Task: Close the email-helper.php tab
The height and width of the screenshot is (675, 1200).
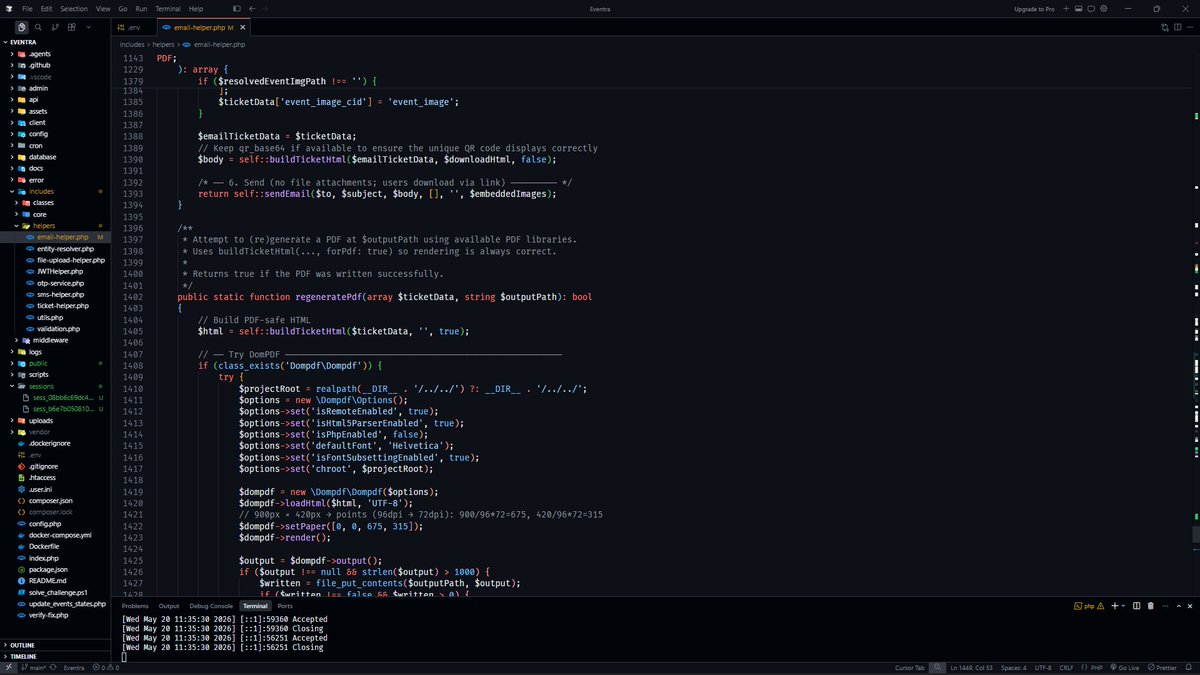Action: tap(242, 27)
